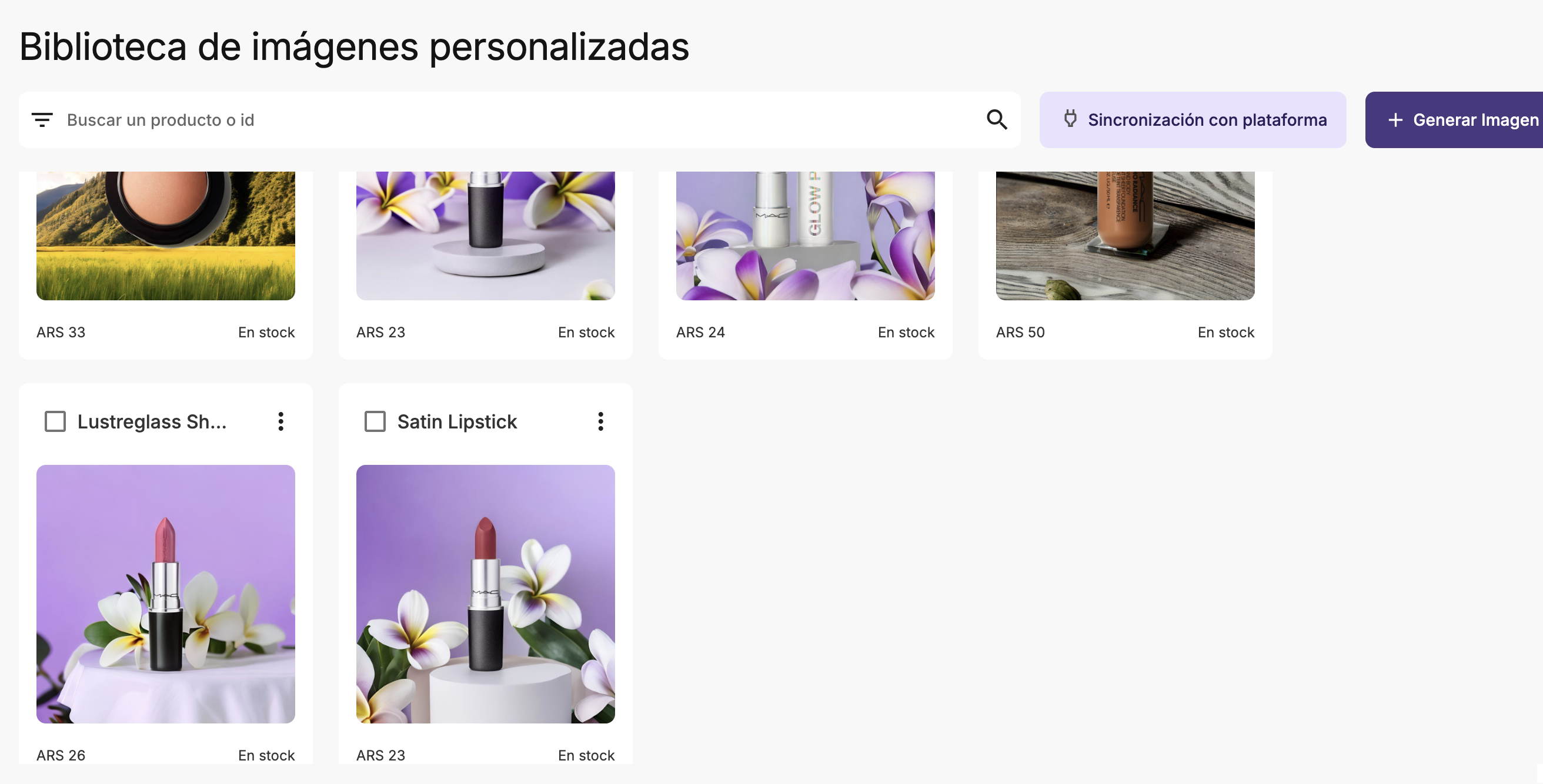
Task: Check the Satin Lipstick product checkbox
Action: (375, 421)
